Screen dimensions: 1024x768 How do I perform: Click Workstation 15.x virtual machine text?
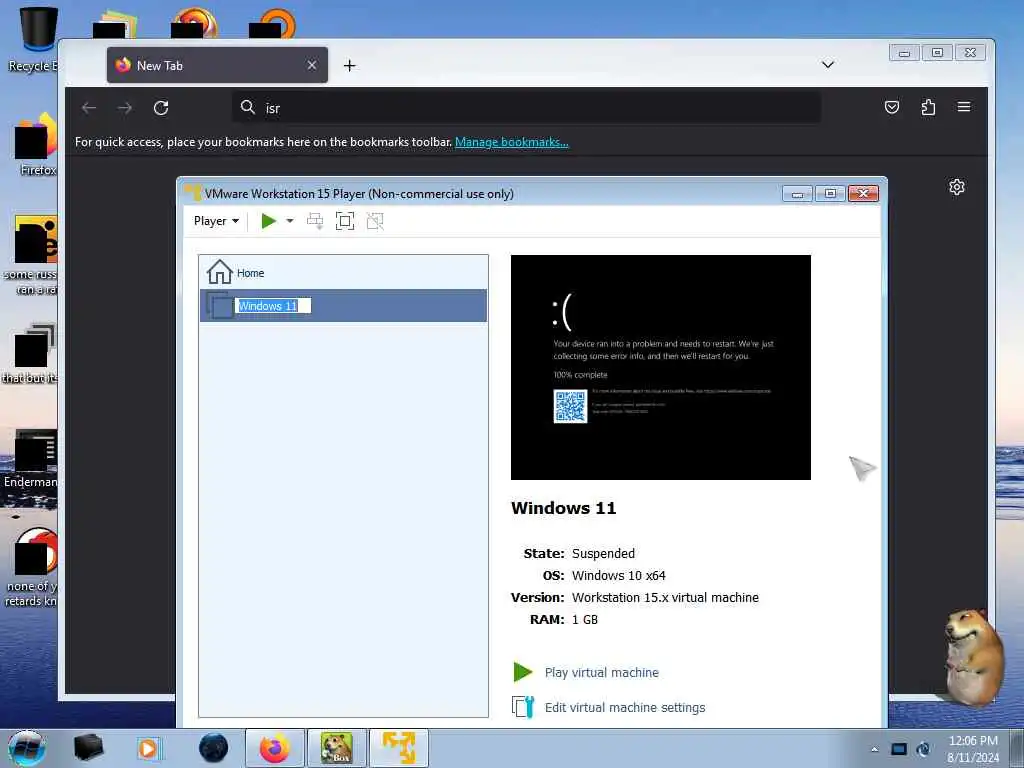pyautogui.click(x=665, y=598)
